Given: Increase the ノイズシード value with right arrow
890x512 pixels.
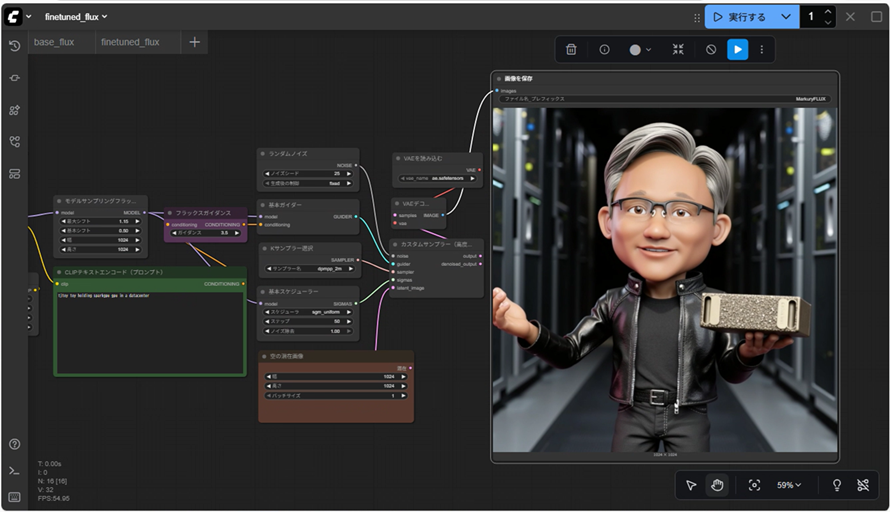Looking at the screenshot, I should point(349,174).
